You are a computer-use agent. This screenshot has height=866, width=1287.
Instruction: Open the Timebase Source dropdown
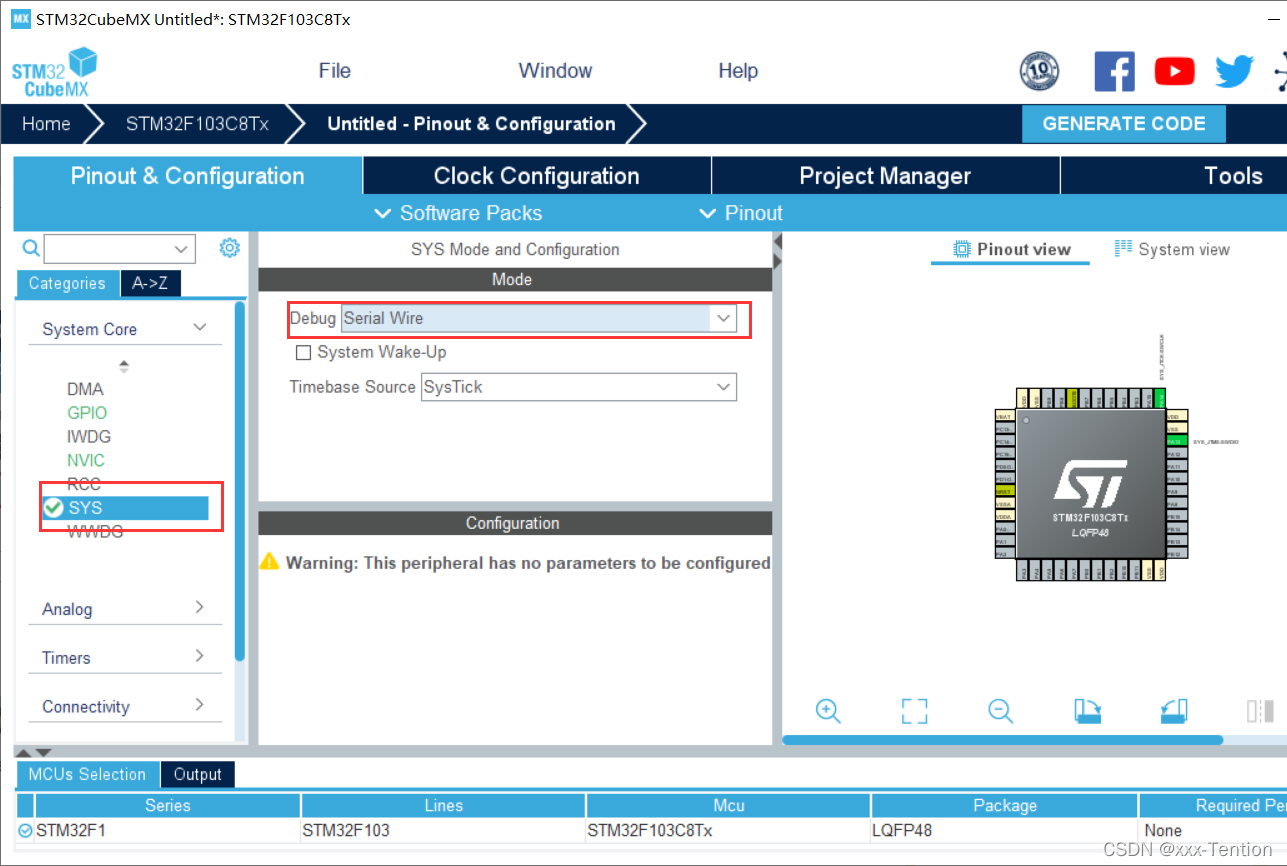click(723, 387)
